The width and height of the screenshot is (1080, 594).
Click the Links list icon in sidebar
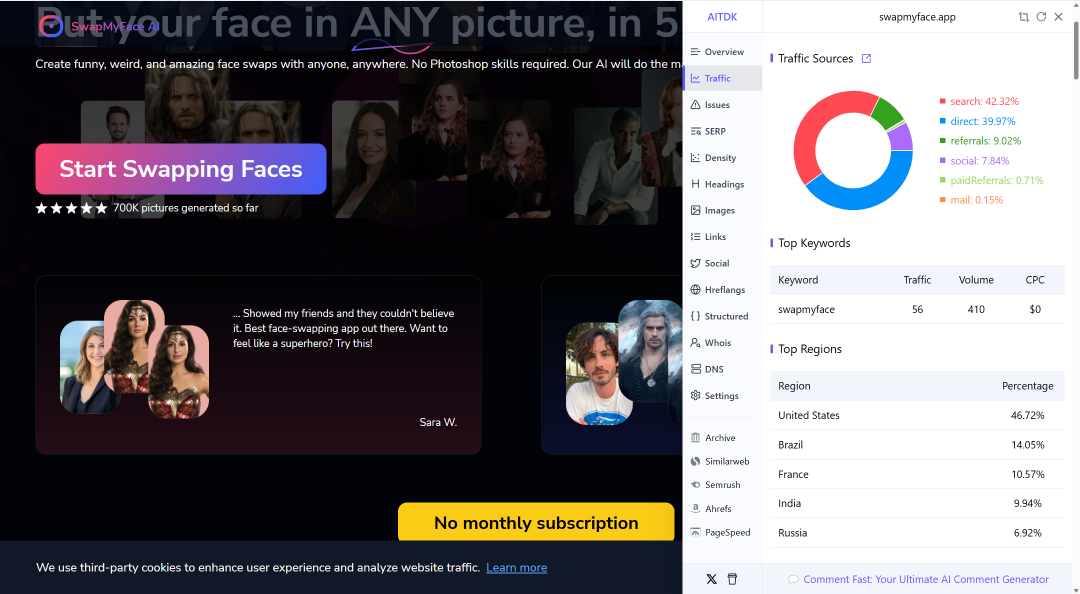point(696,236)
